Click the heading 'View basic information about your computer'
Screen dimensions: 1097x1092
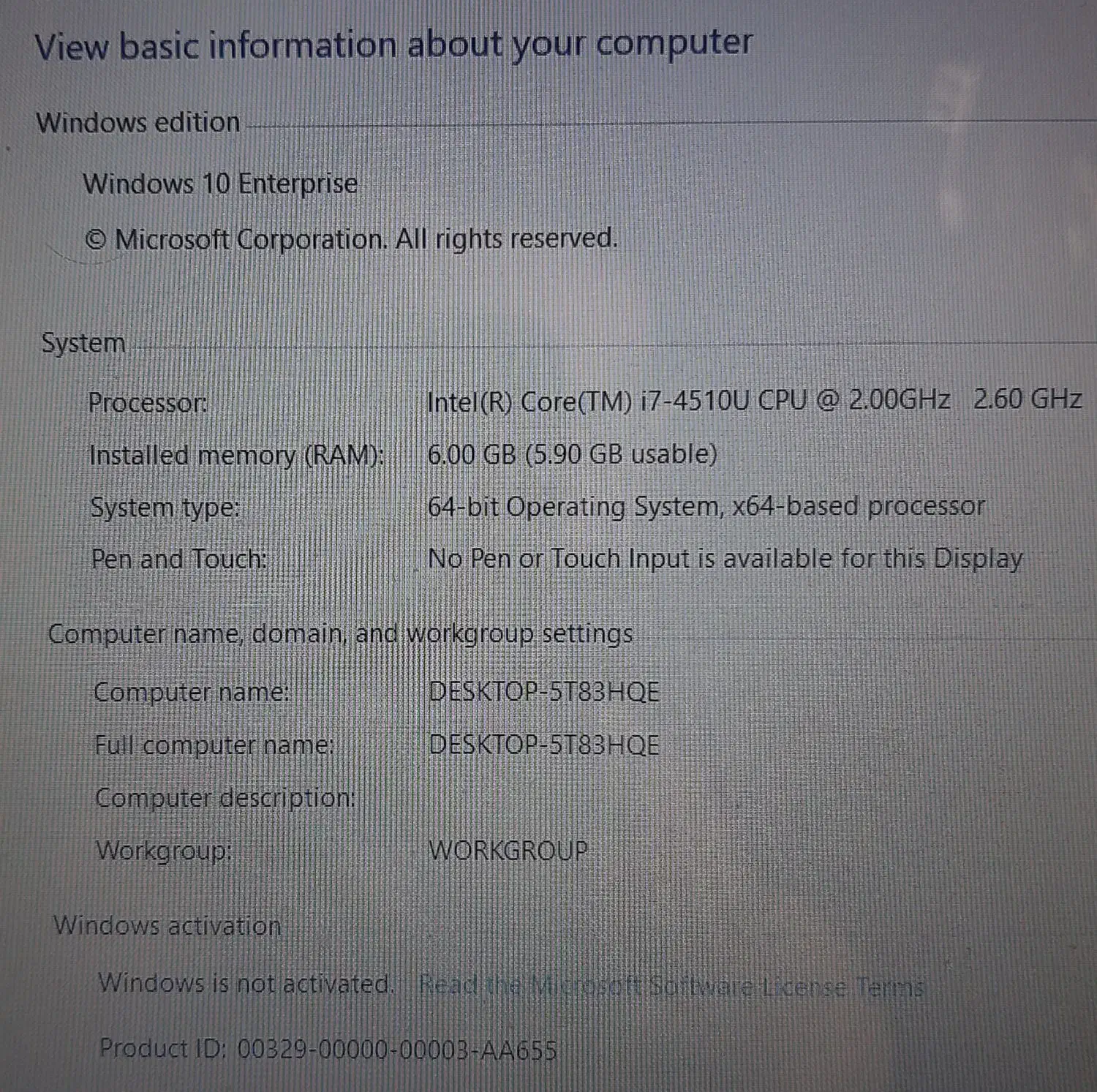click(393, 45)
